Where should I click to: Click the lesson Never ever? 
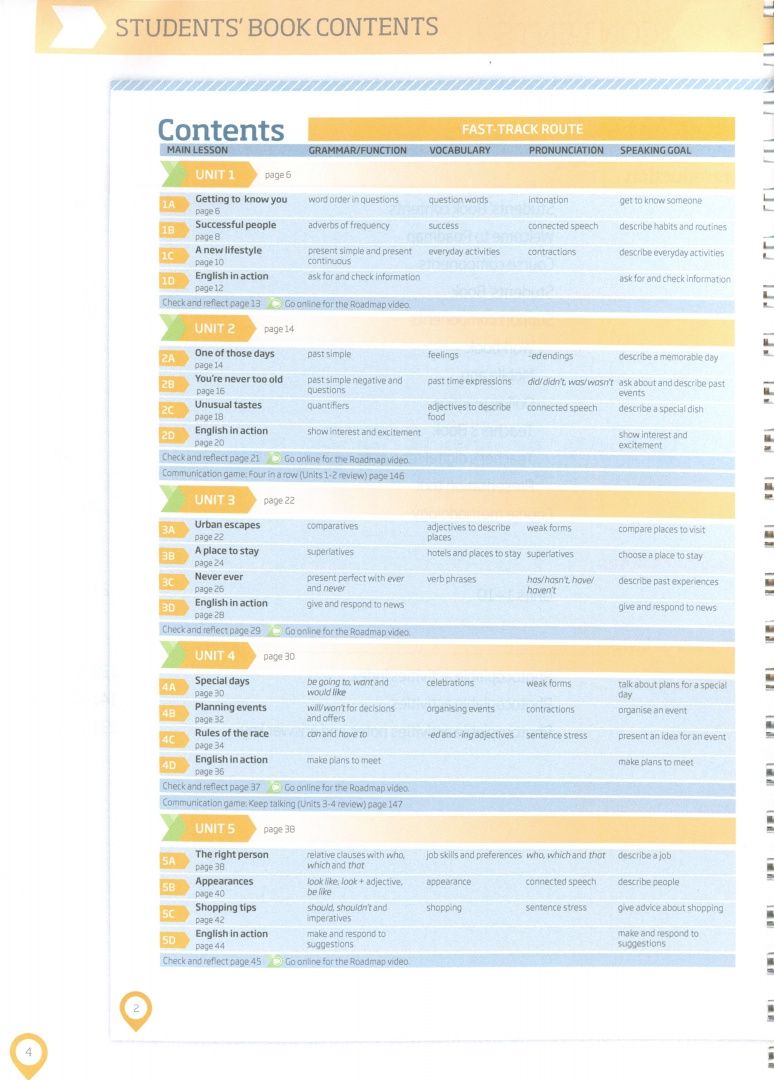point(219,577)
